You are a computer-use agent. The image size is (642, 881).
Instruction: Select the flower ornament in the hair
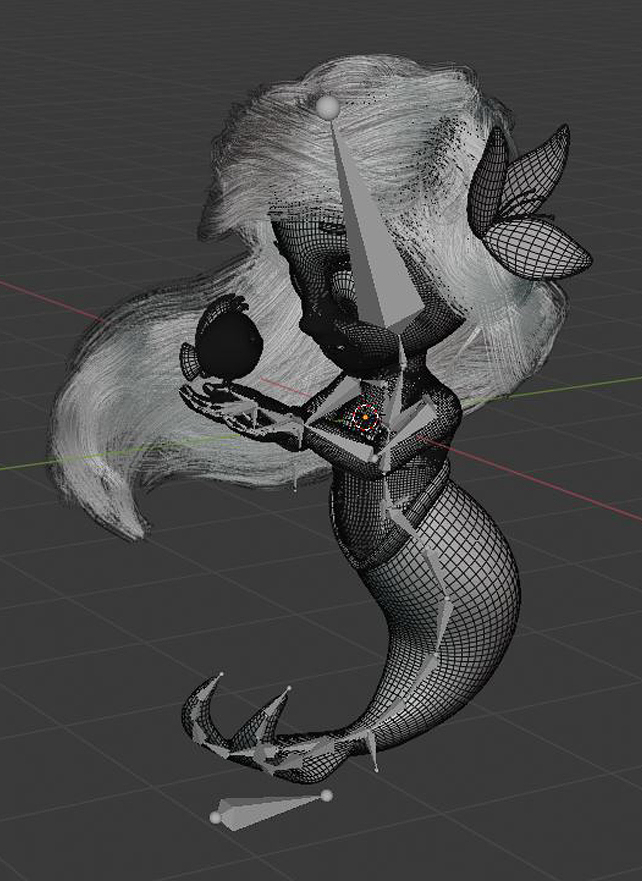528,205
